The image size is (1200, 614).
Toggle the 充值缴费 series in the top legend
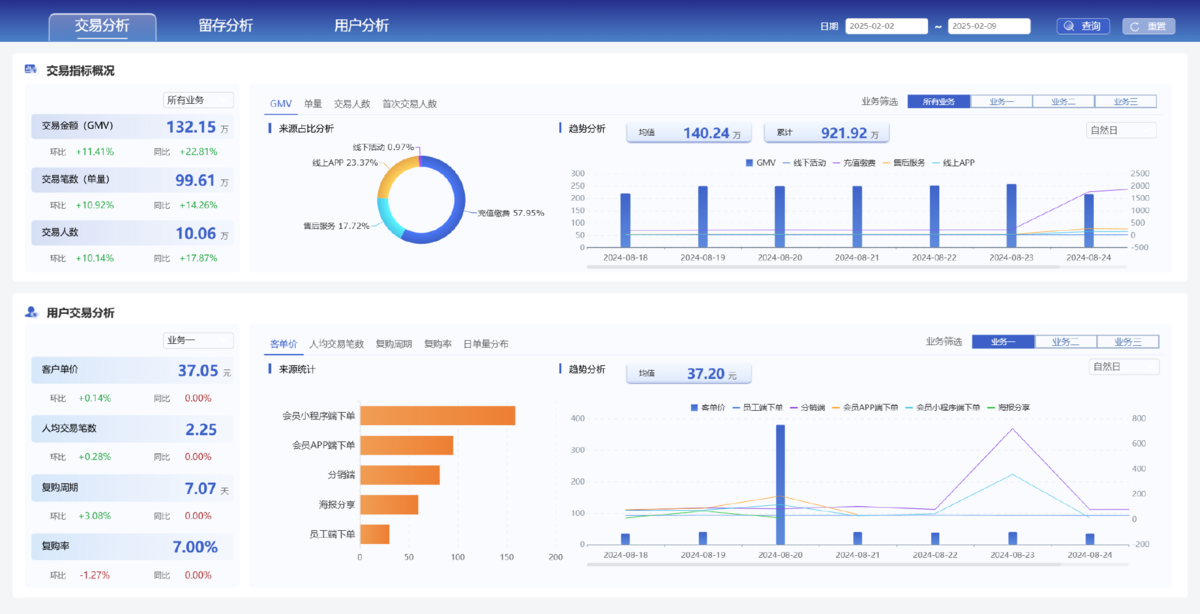coord(854,162)
